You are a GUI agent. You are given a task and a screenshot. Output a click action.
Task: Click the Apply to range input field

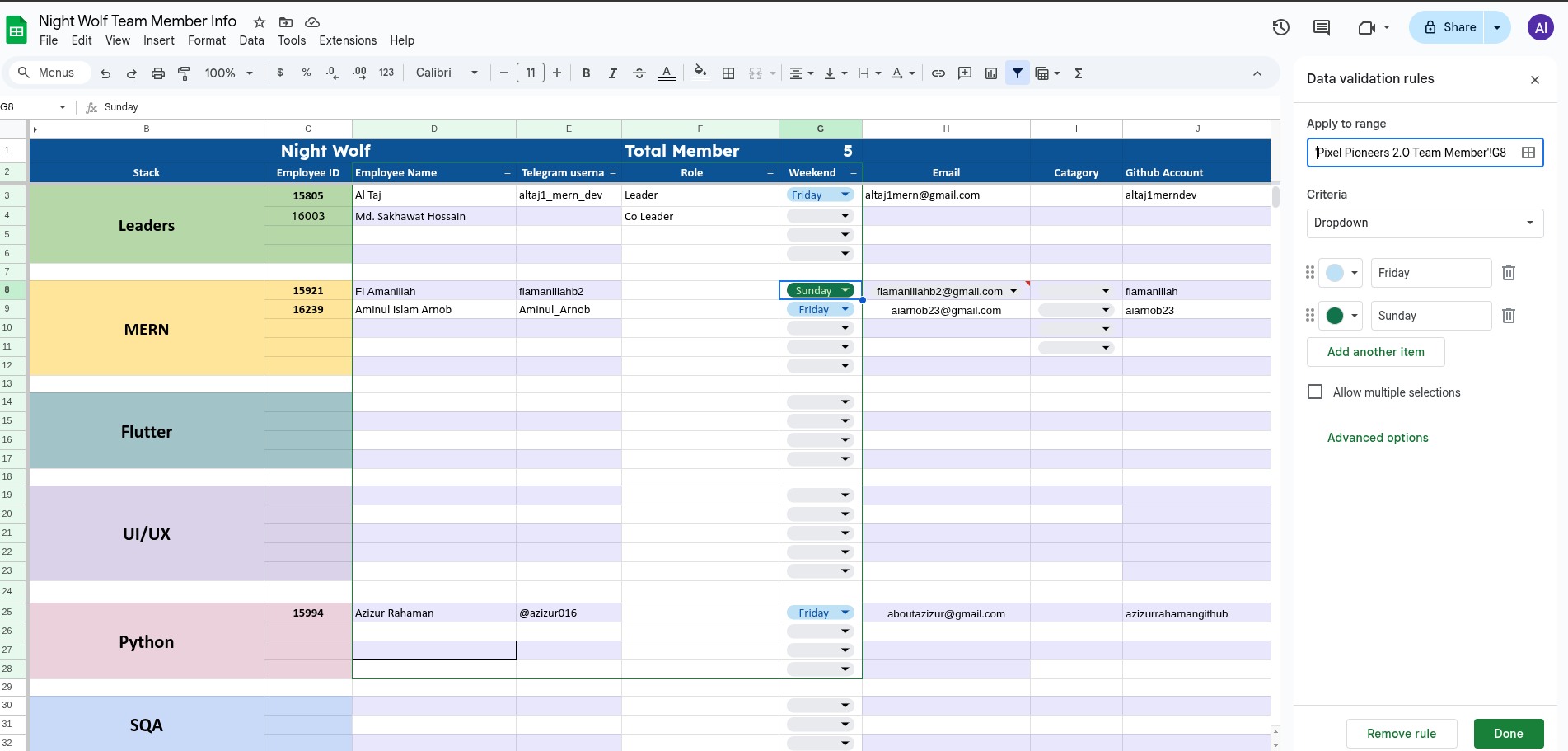point(1411,153)
